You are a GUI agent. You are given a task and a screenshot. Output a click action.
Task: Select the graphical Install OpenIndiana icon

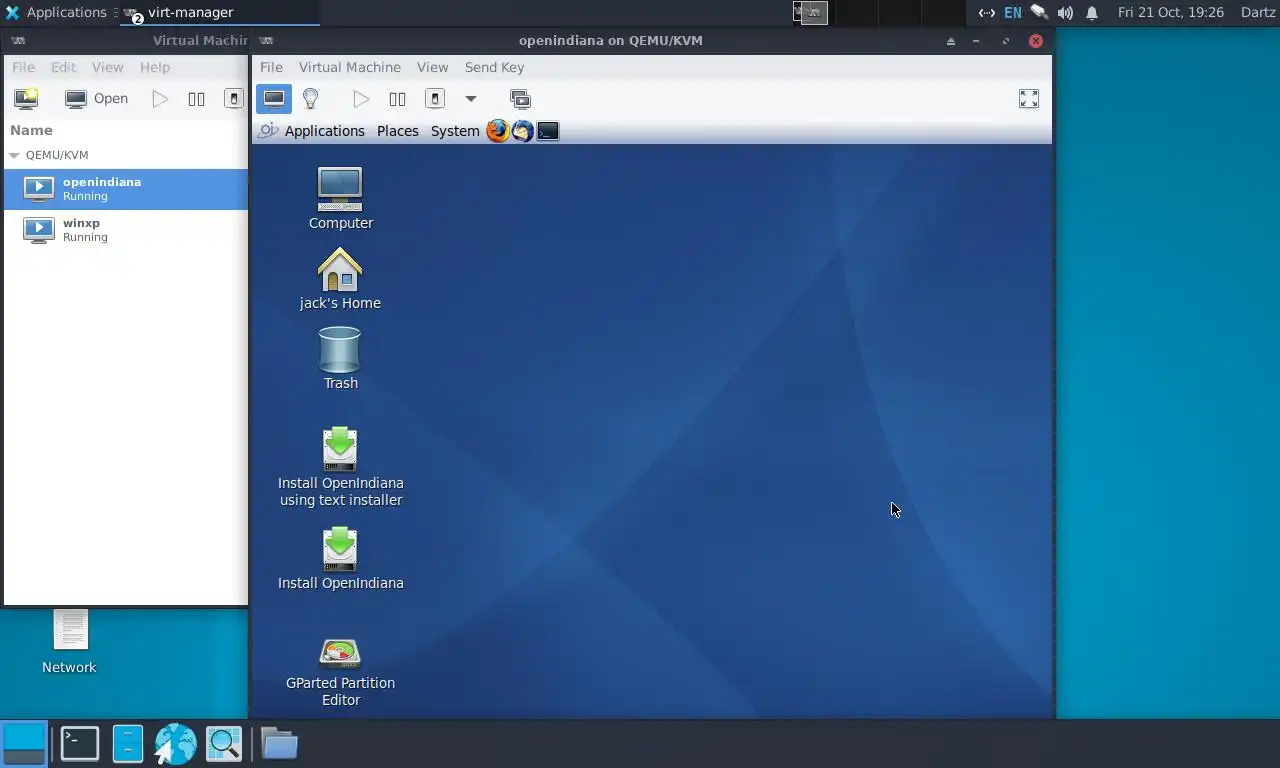point(340,558)
